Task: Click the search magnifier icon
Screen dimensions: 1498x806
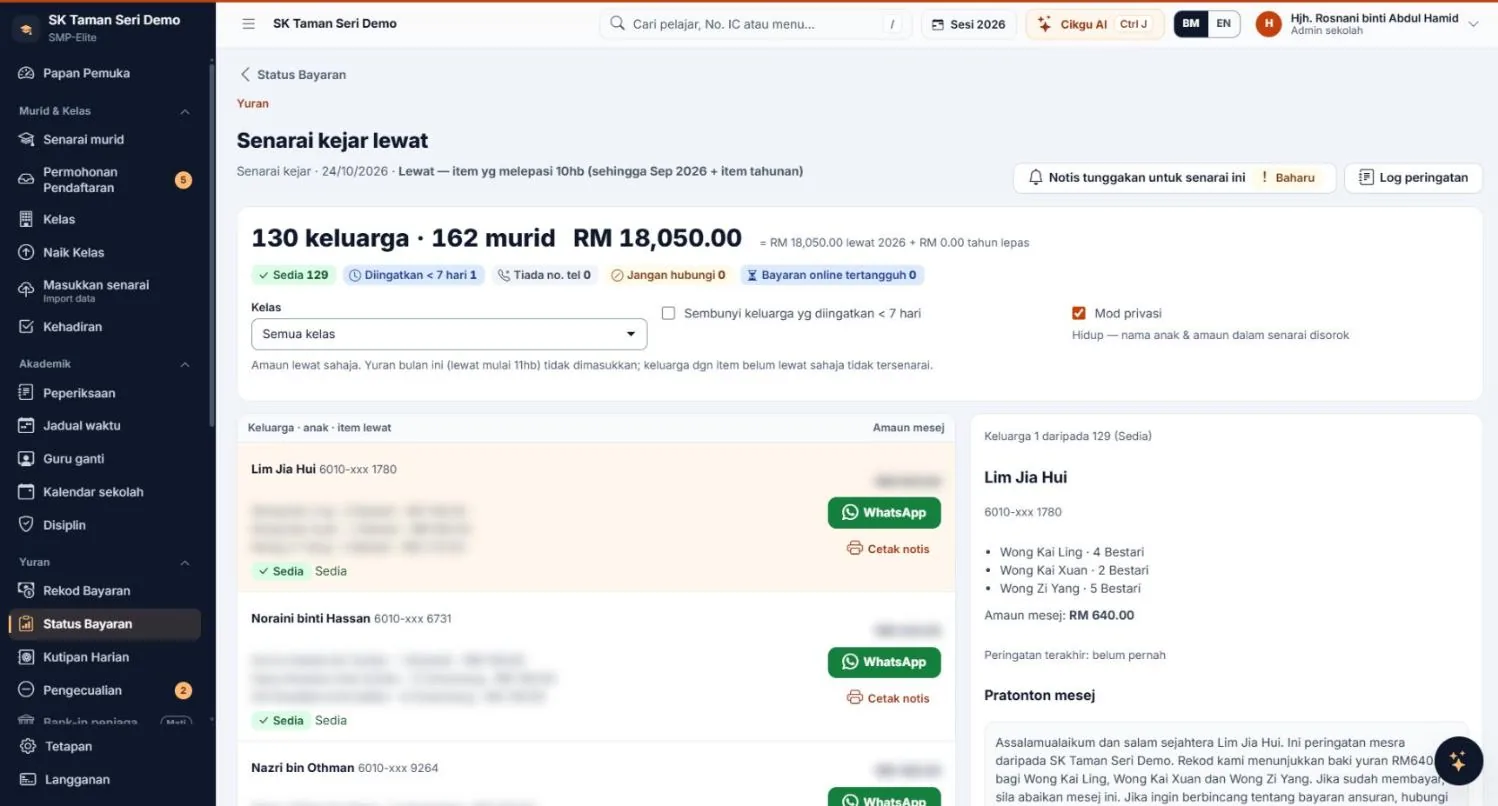Action: click(x=617, y=24)
